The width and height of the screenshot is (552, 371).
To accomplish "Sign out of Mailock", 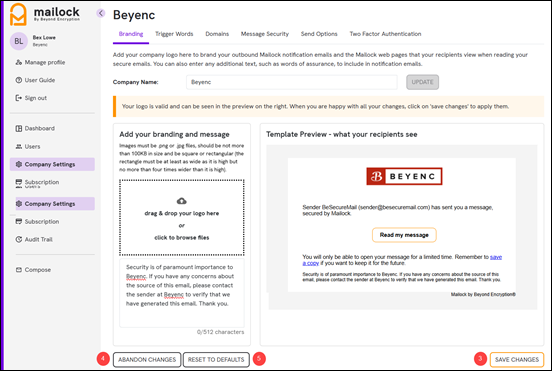I will (31, 98).
